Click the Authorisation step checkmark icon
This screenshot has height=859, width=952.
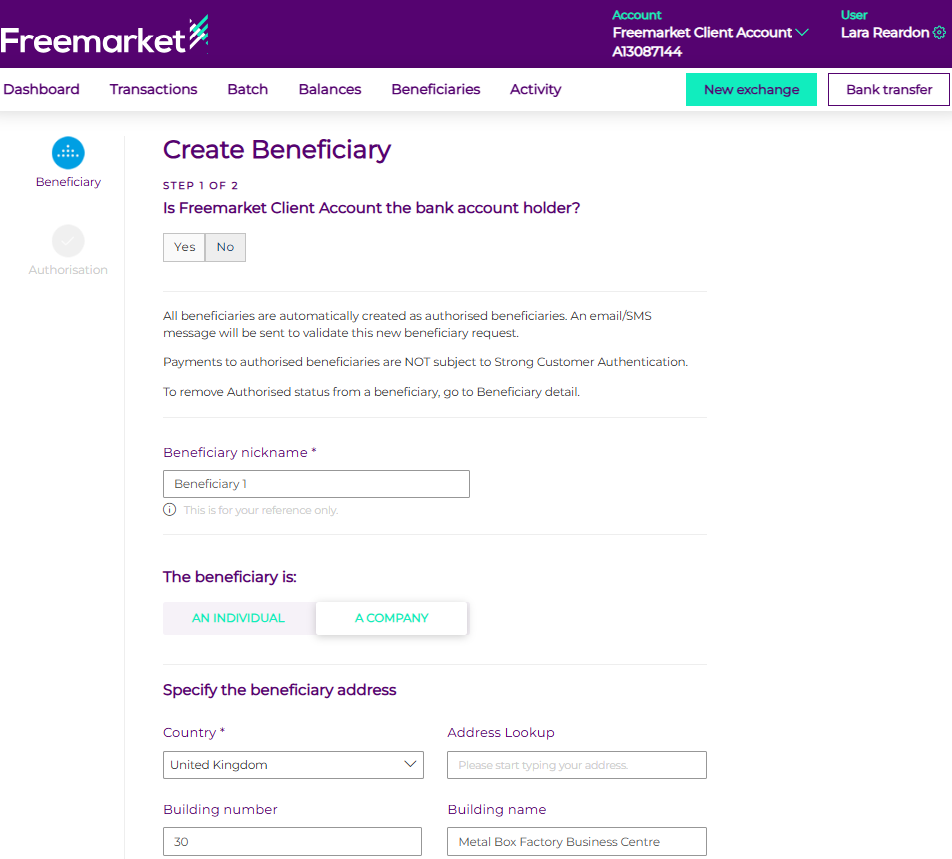pyautogui.click(x=68, y=241)
